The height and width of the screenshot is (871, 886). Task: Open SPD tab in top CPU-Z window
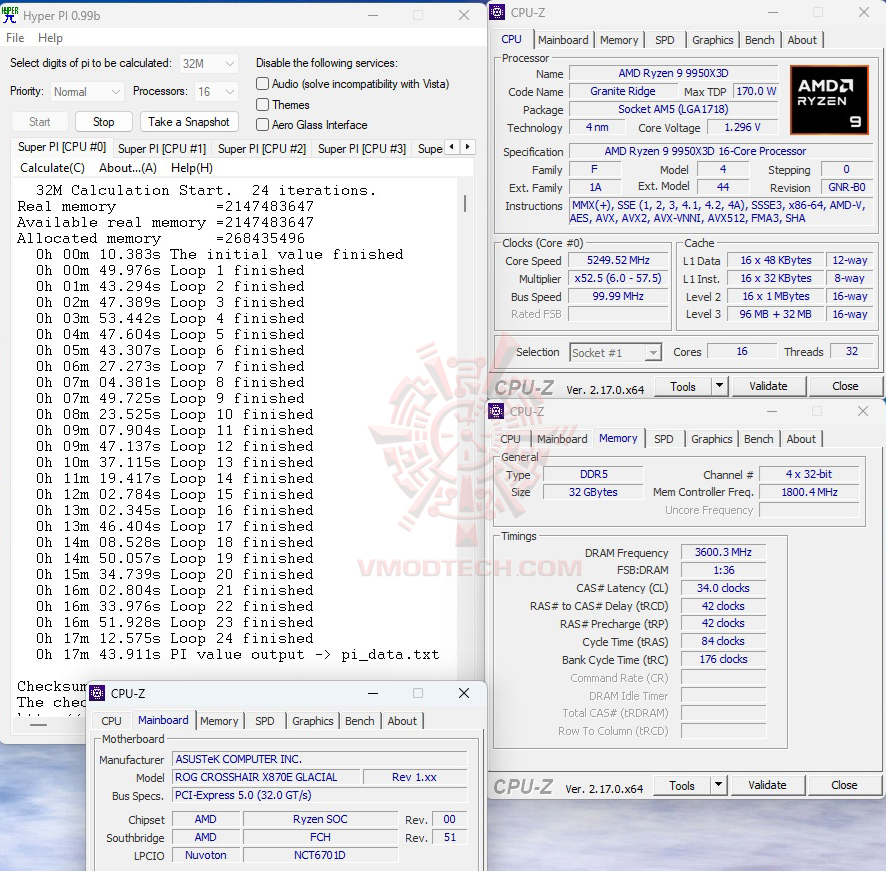(664, 40)
